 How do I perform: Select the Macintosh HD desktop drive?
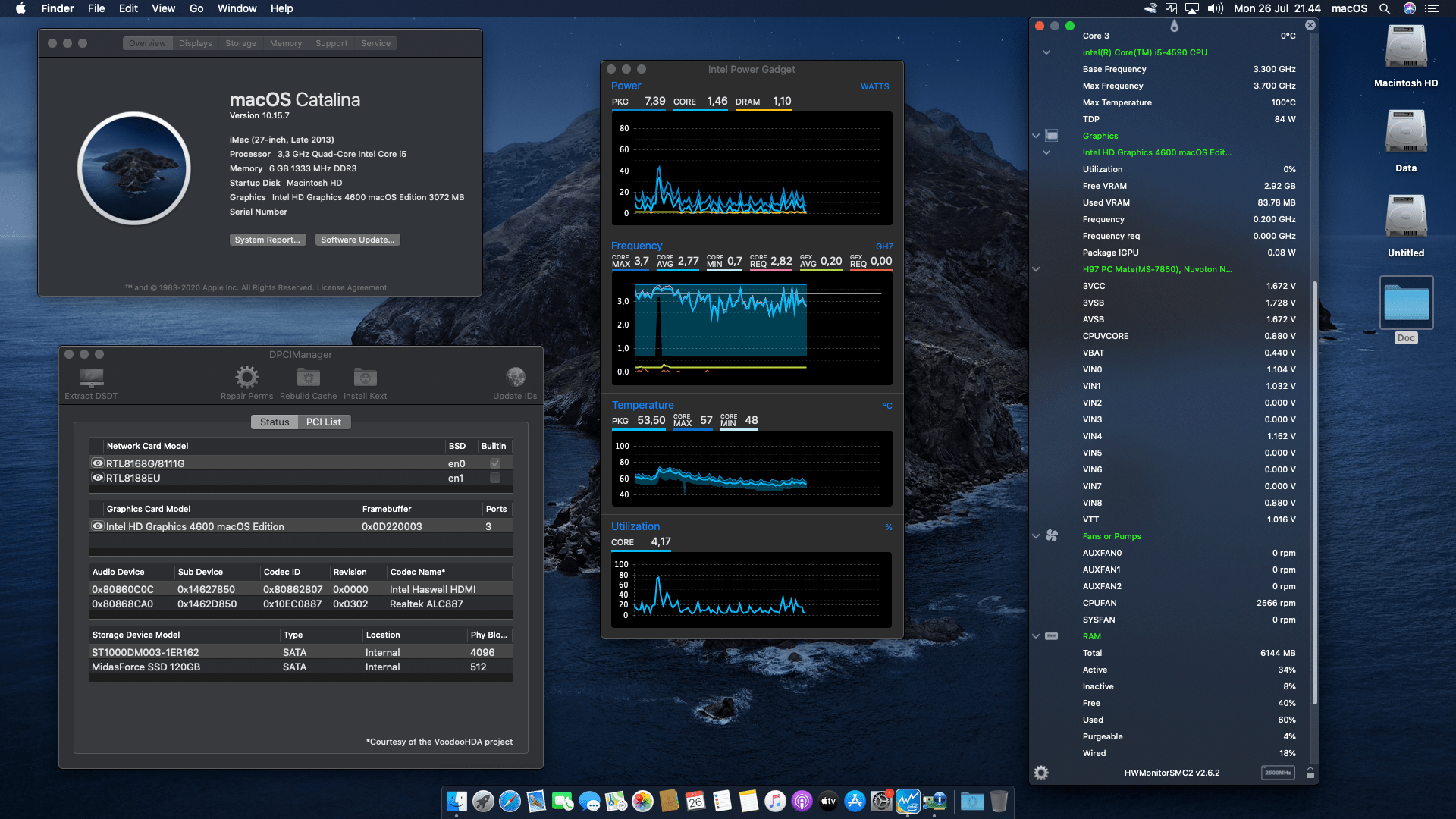point(1406,56)
